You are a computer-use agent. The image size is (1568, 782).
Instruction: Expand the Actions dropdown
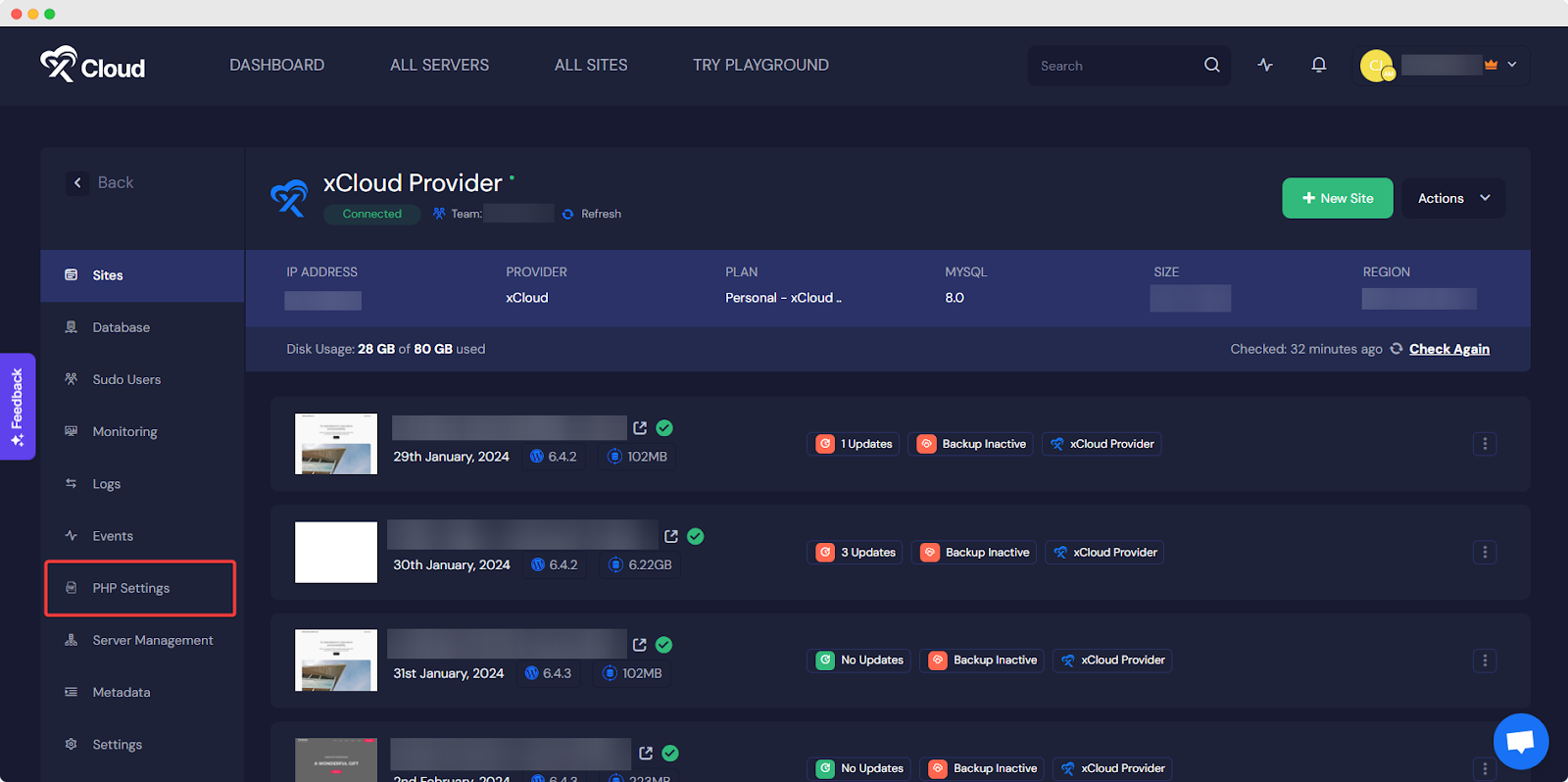coord(1453,198)
